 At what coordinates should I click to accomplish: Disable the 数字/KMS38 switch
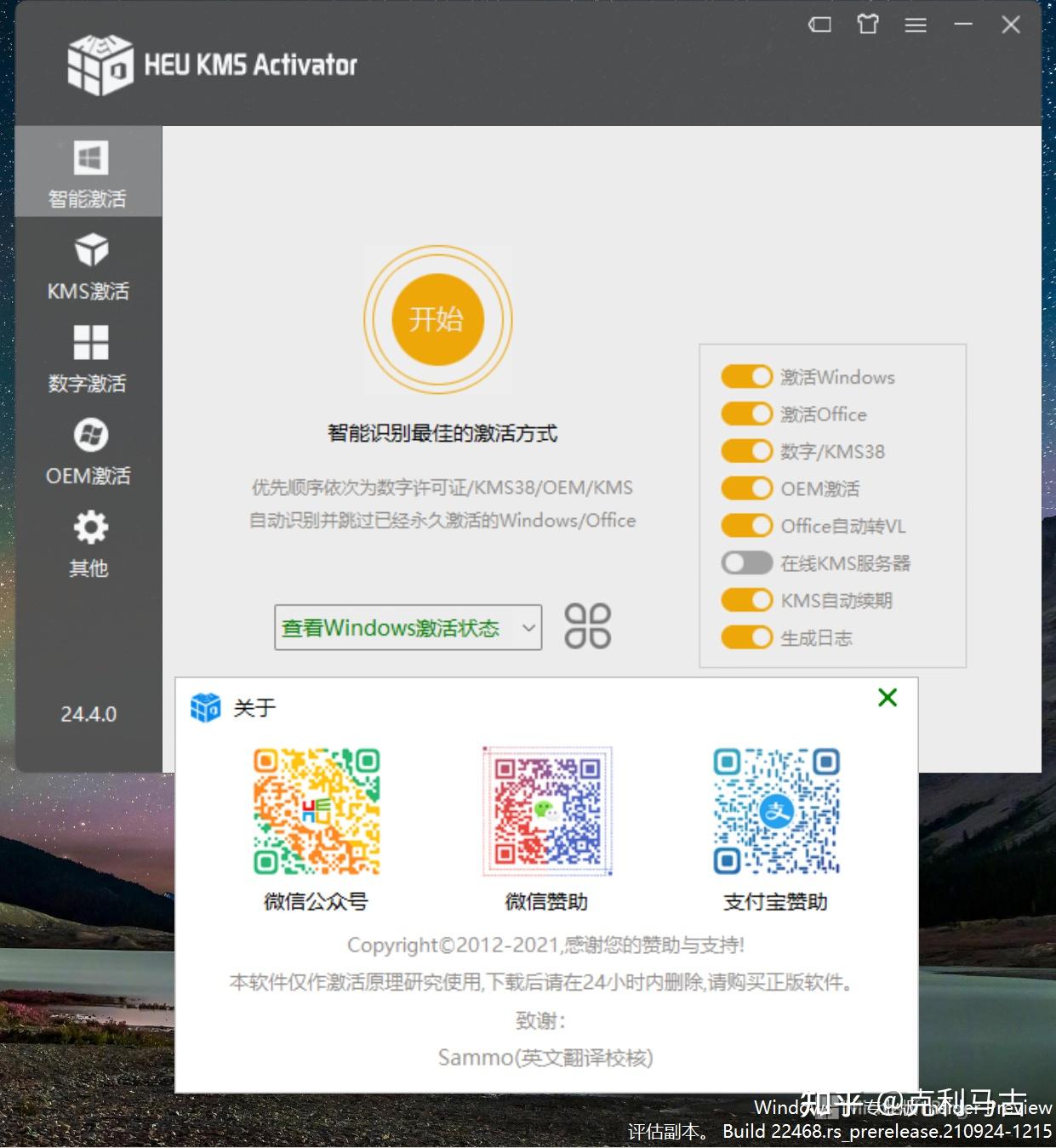pos(746,451)
